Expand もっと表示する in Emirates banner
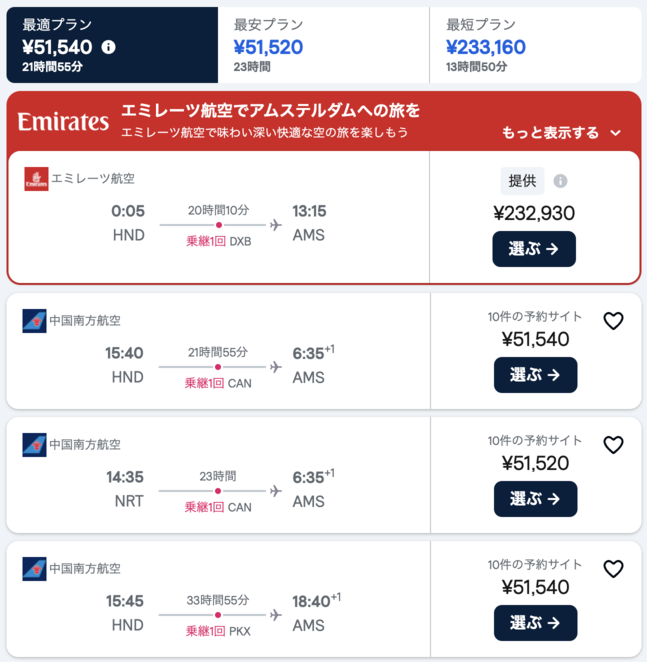The width and height of the screenshot is (647, 662). 562,133
